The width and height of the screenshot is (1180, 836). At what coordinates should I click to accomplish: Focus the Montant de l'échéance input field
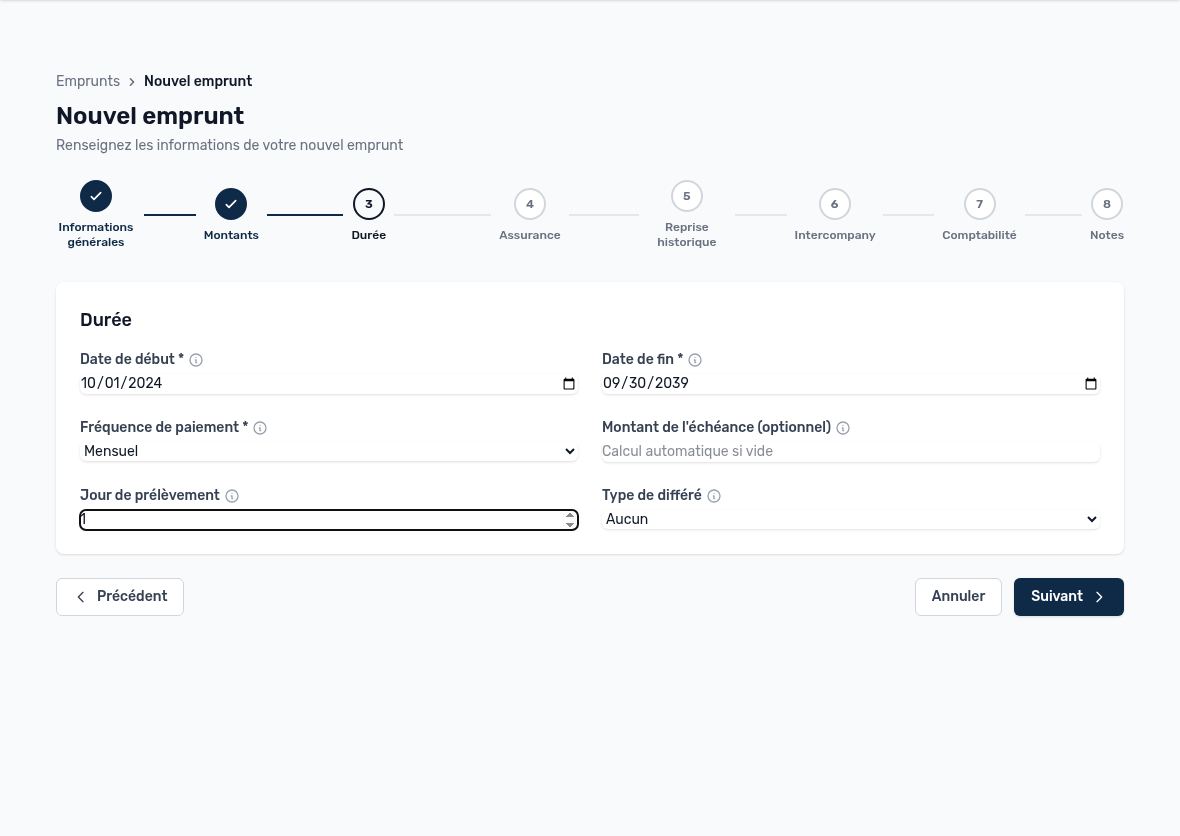point(850,451)
